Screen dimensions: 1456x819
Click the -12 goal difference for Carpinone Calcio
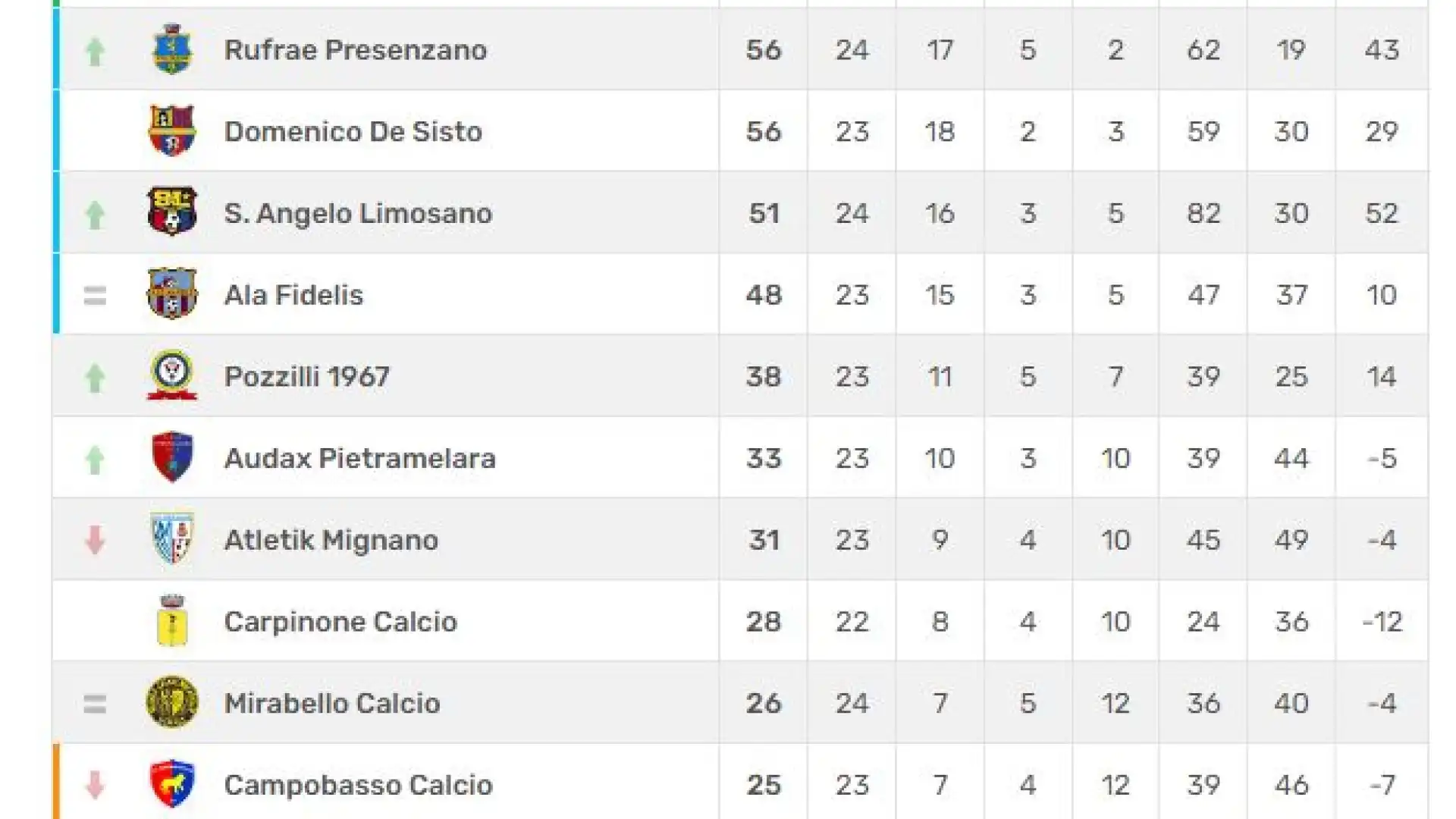point(1382,622)
